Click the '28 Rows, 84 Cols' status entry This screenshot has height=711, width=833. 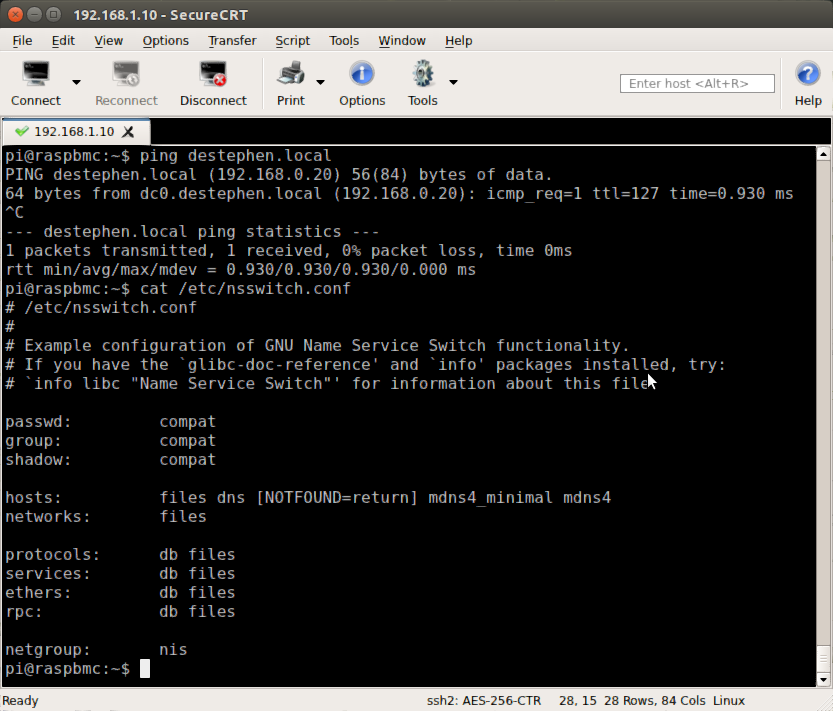point(654,700)
